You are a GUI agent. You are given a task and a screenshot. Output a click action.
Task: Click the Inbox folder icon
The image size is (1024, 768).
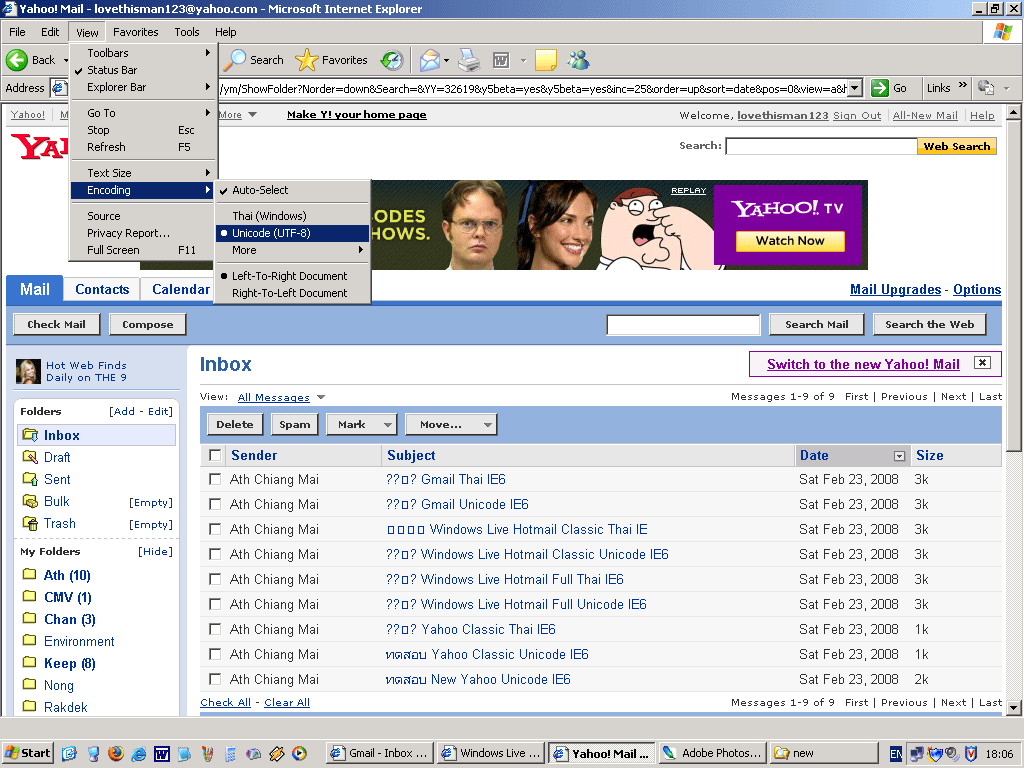30,434
